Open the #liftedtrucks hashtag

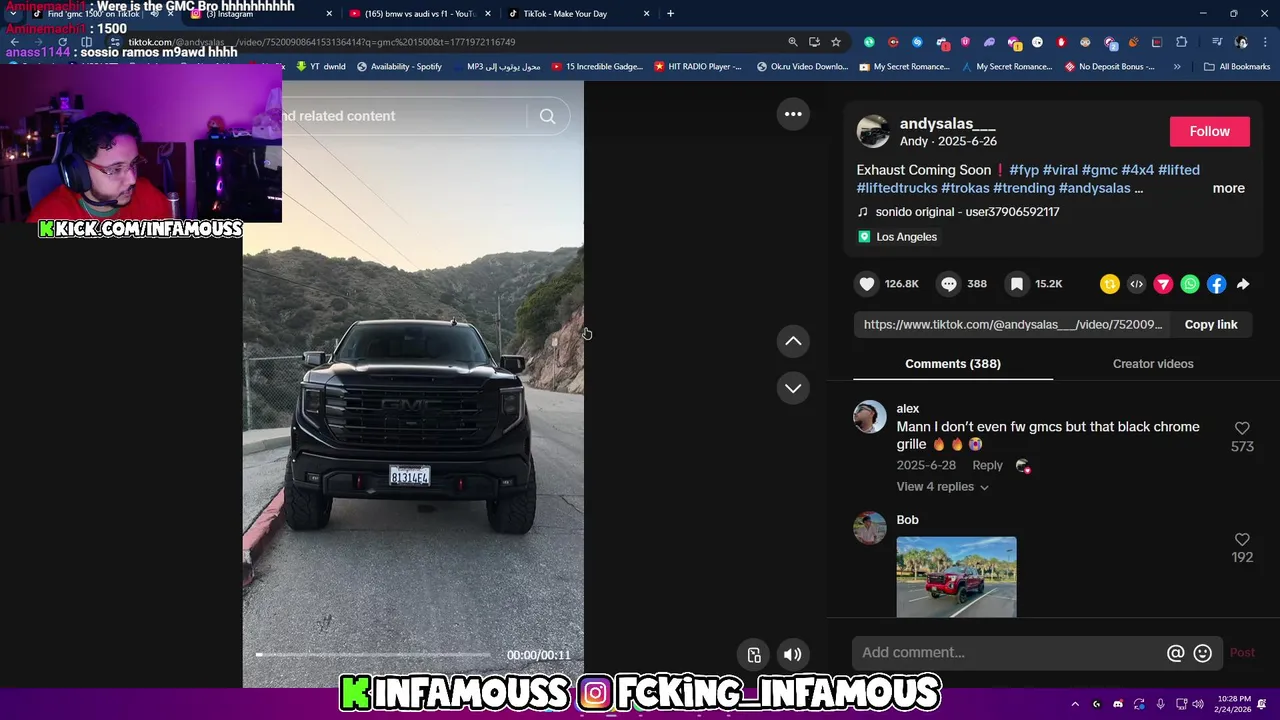click(x=897, y=188)
